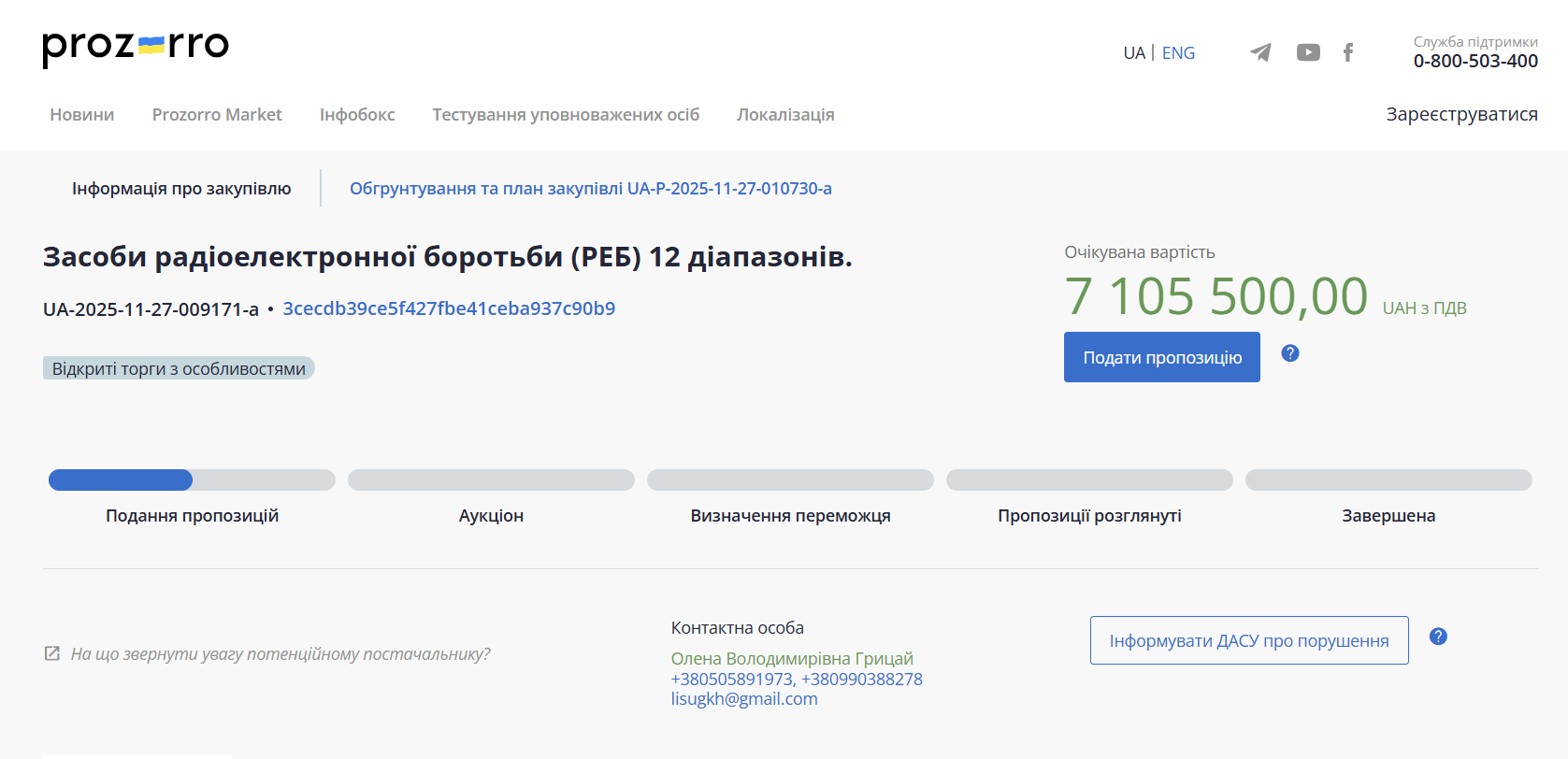Open the Локалізація menu item
Viewport: 1568px width, 759px height.
pos(785,115)
